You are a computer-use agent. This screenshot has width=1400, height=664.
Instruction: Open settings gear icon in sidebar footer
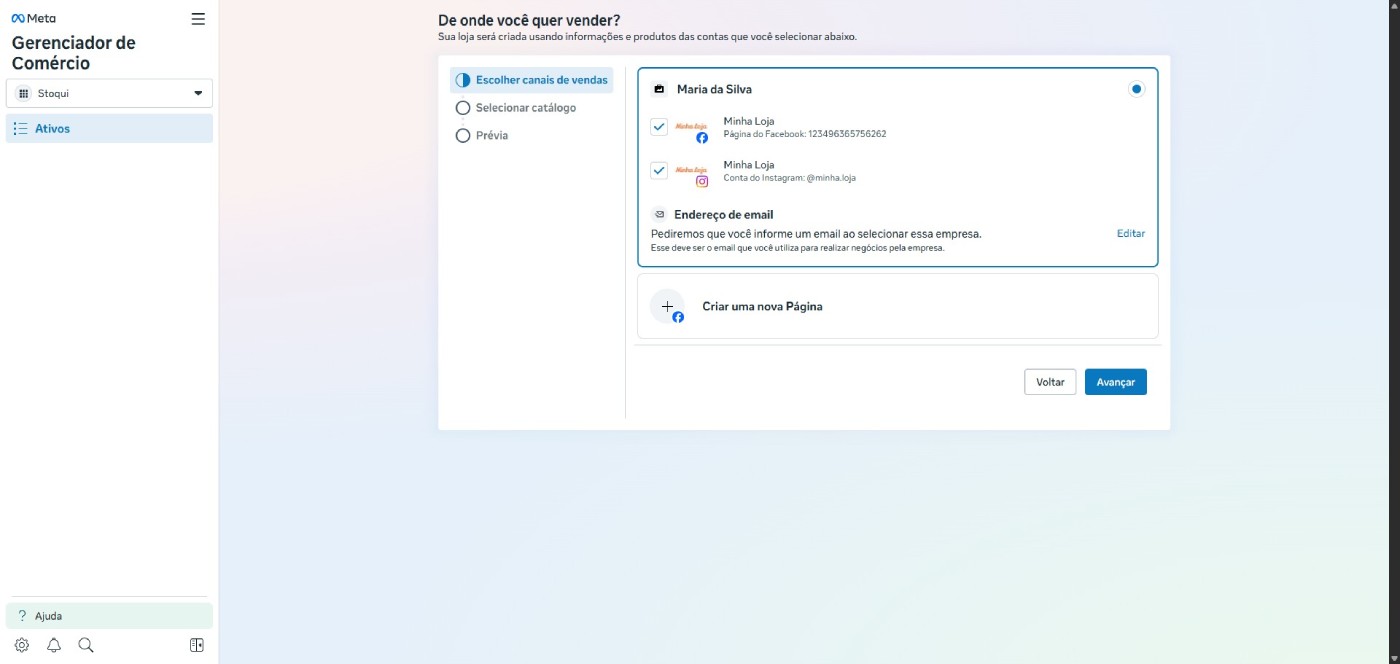pyautogui.click(x=22, y=645)
